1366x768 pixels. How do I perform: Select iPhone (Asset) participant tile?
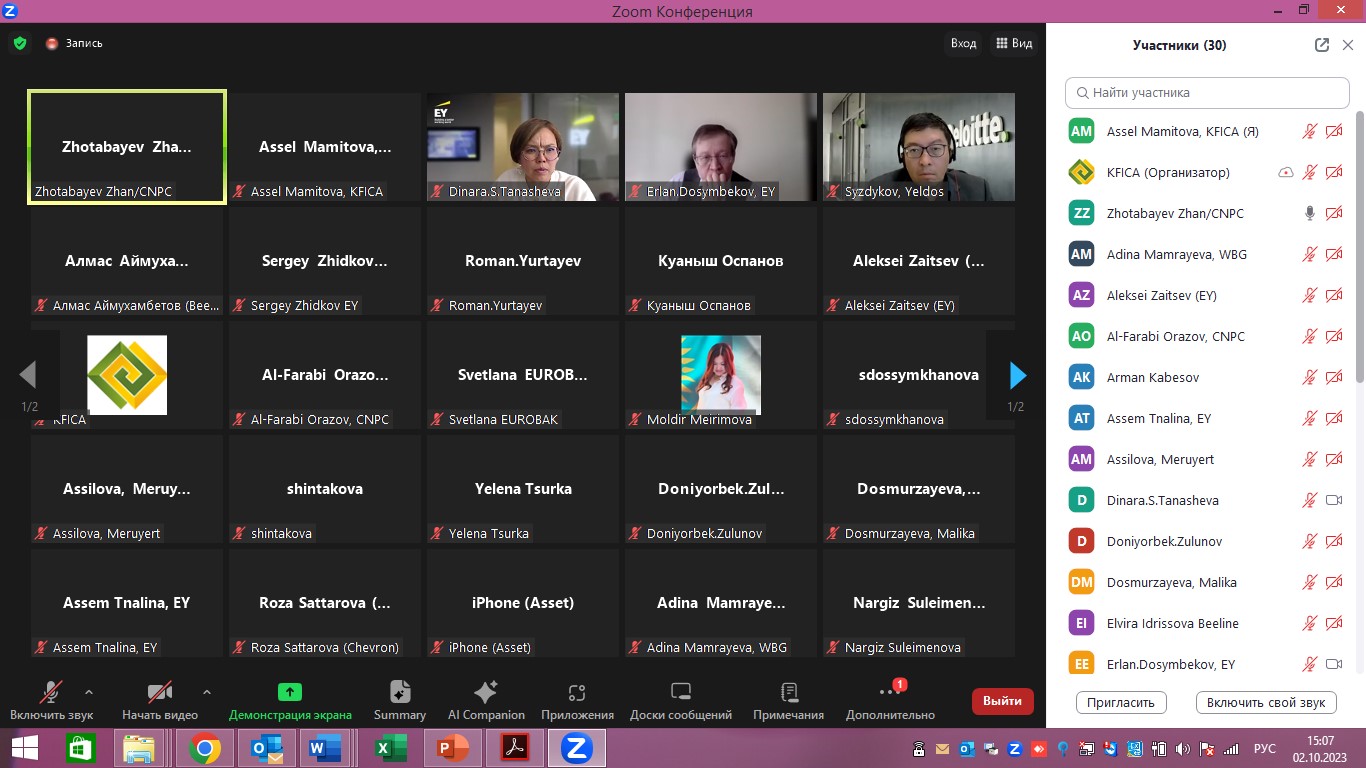click(x=523, y=603)
